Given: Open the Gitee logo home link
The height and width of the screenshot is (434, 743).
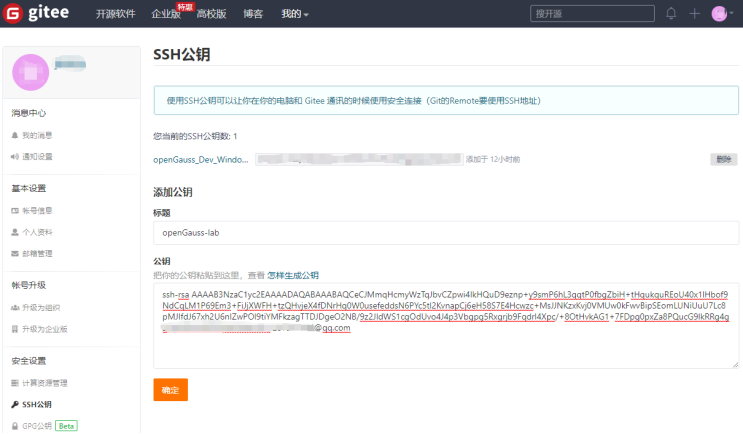Looking at the screenshot, I should [36, 13].
